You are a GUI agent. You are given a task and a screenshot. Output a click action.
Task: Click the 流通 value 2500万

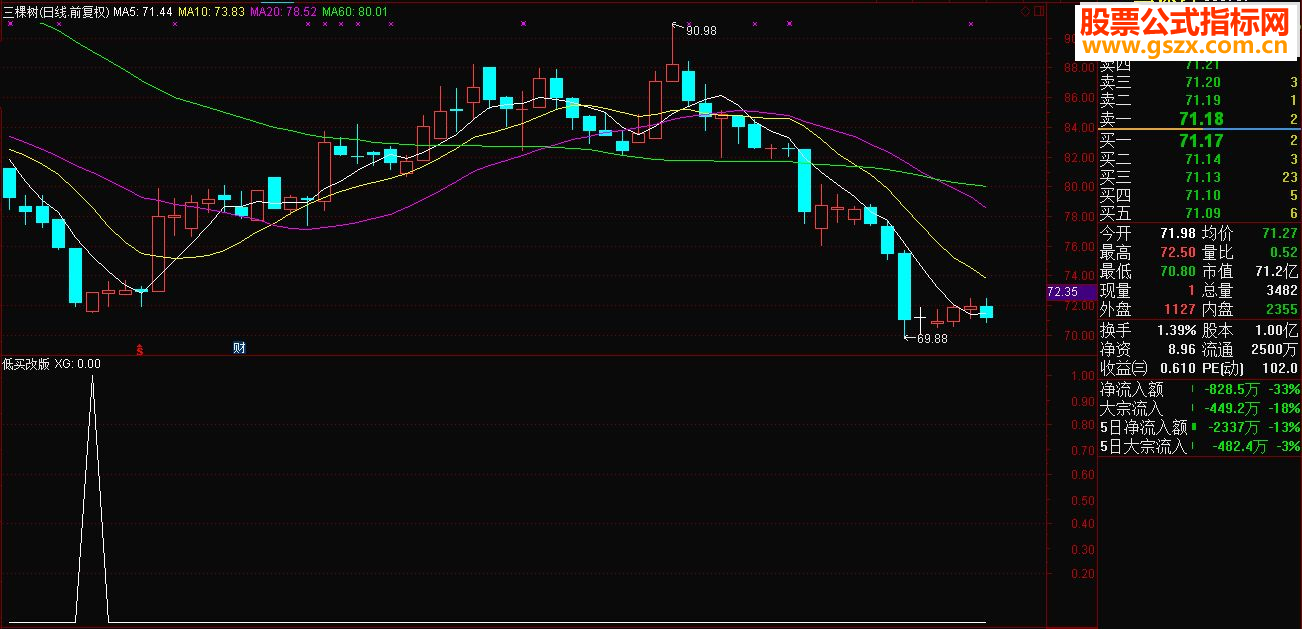click(1276, 350)
